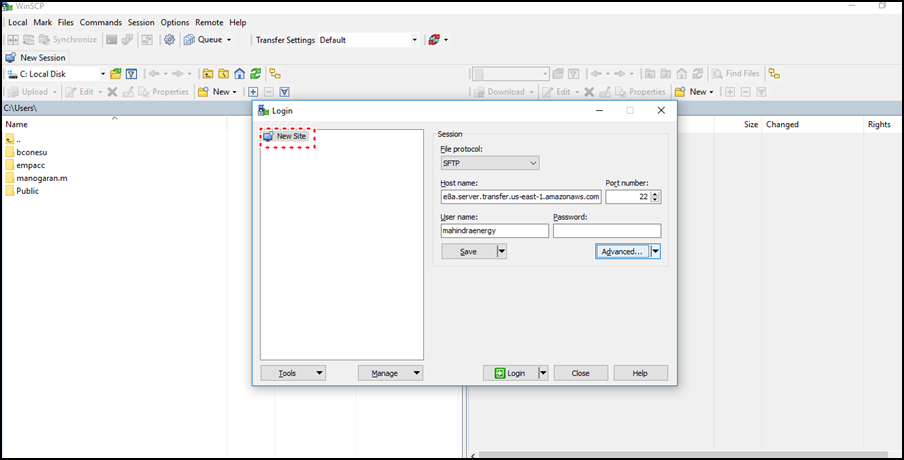
Task: Click the local Edit button
Action: pyautogui.click(x=80, y=92)
